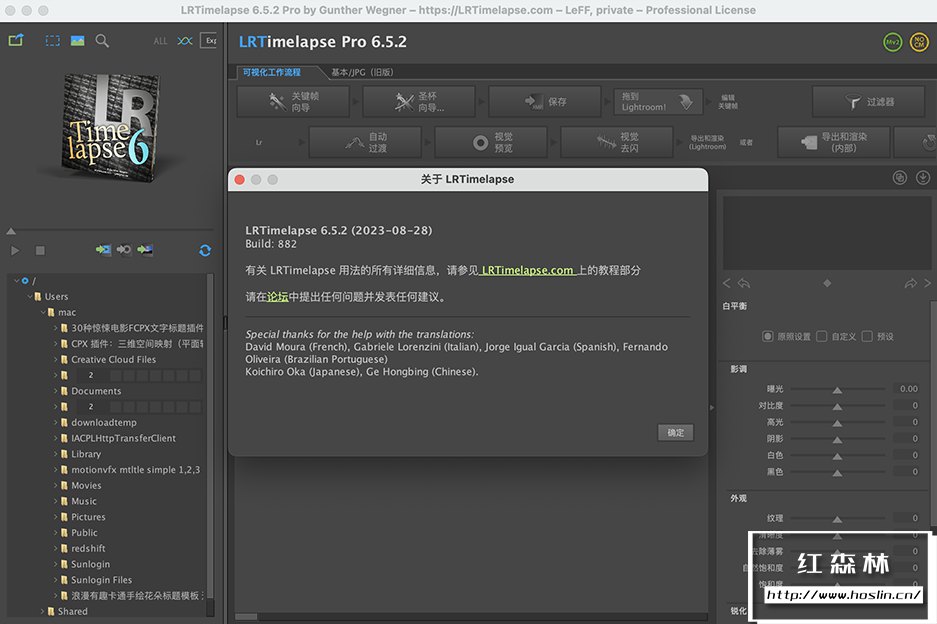Click the 视觉去闪 visual deflicker button
The width and height of the screenshot is (937, 624).
tap(617, 142)
